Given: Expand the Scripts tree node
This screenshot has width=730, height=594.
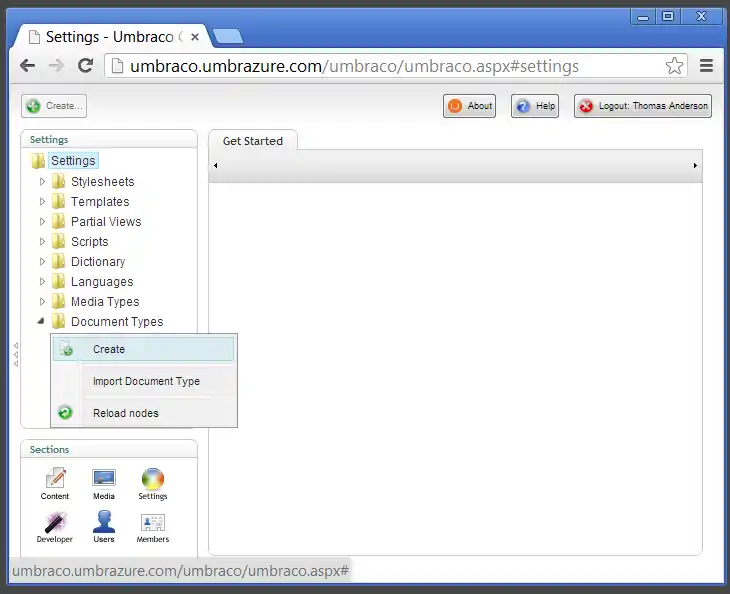Looking at the screenshot, I should click(x=42, y=241).
